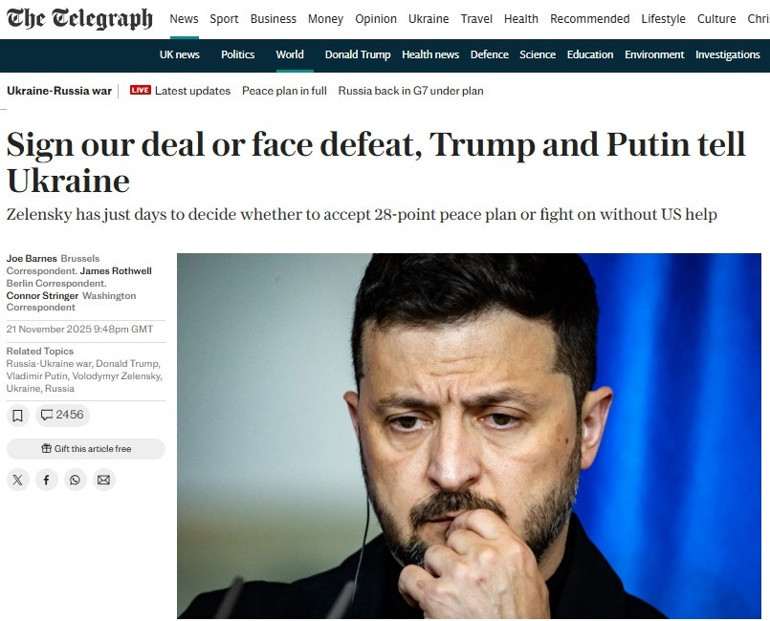The image size is (770, 621).
Task: Share article by email icon
Action: click(104, 480)
